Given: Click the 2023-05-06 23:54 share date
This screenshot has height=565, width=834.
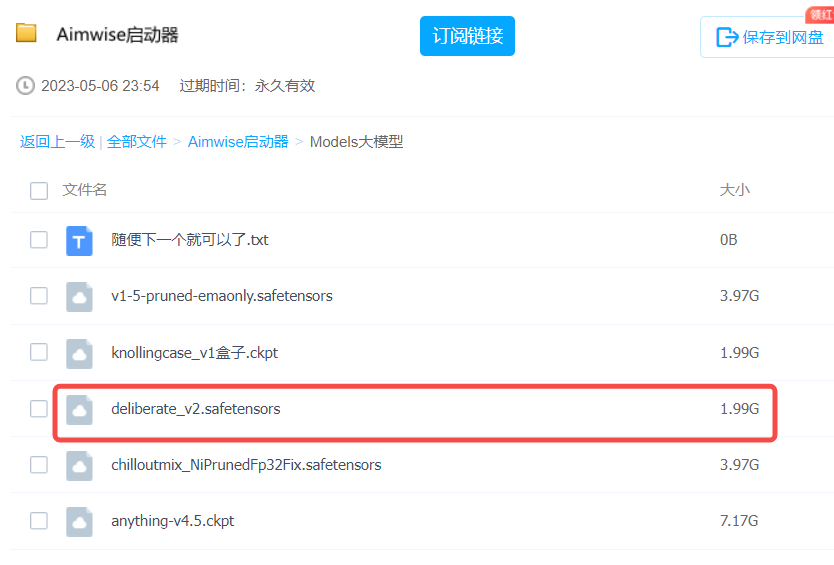Looking at the screenshot, I should pos(100,86).
